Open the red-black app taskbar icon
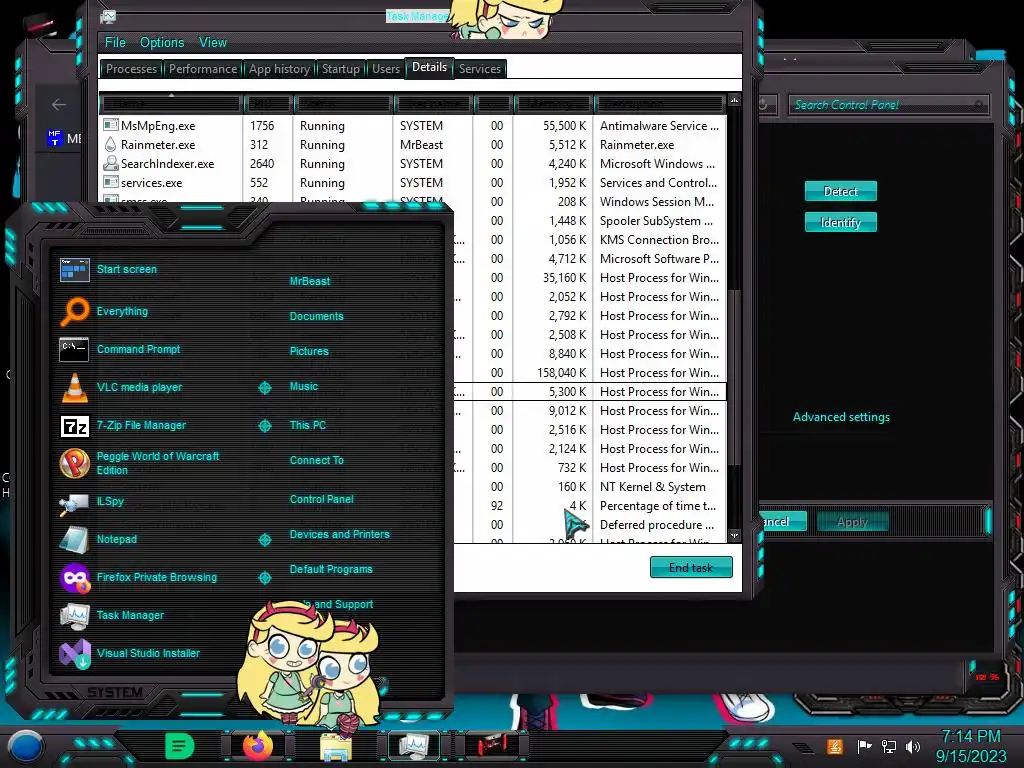 (493, 745)
